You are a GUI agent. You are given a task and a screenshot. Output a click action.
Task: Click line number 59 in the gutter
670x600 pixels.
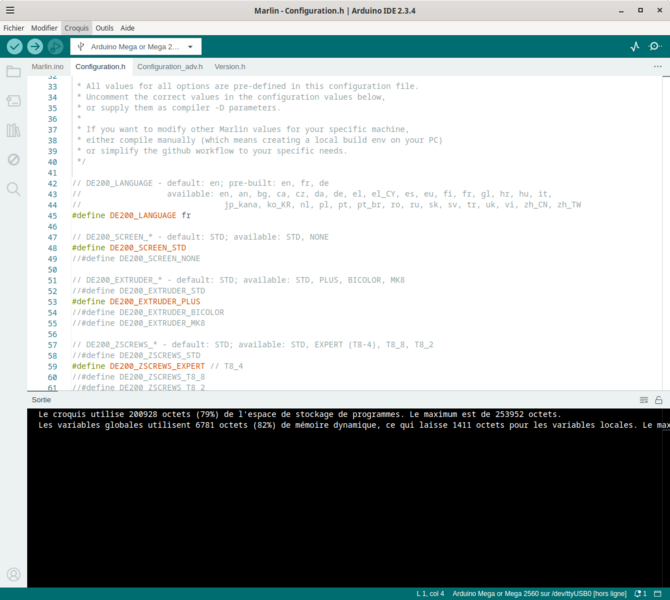pyautogui.click(x=52, y=367)
